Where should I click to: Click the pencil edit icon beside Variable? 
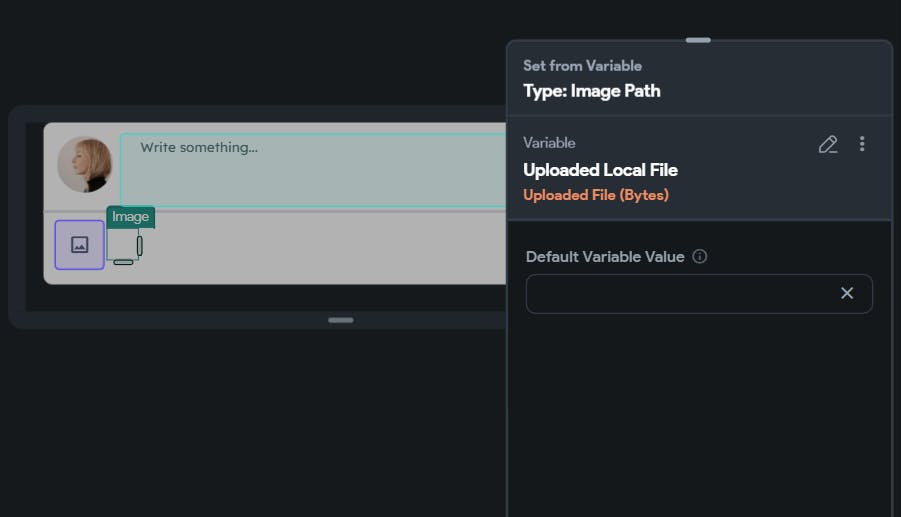(827, 145)
